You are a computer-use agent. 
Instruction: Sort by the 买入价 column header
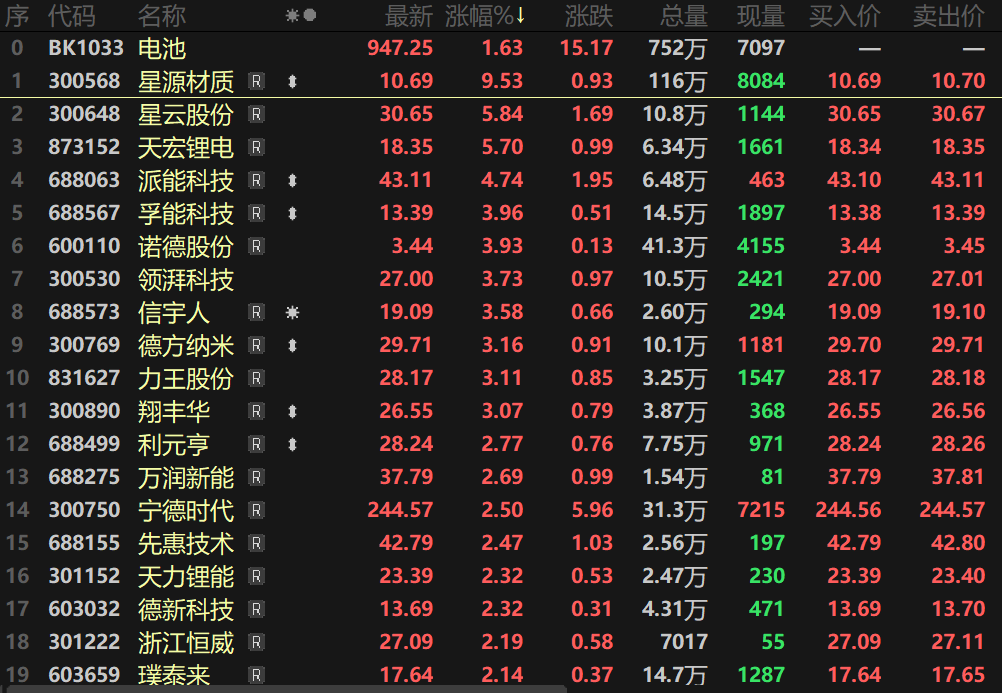845,16
